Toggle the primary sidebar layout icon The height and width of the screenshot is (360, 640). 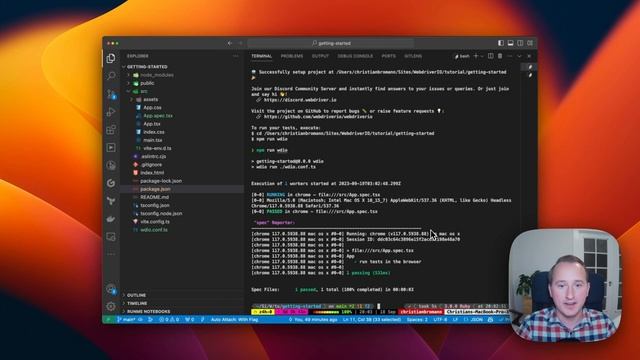coord(501,43)
